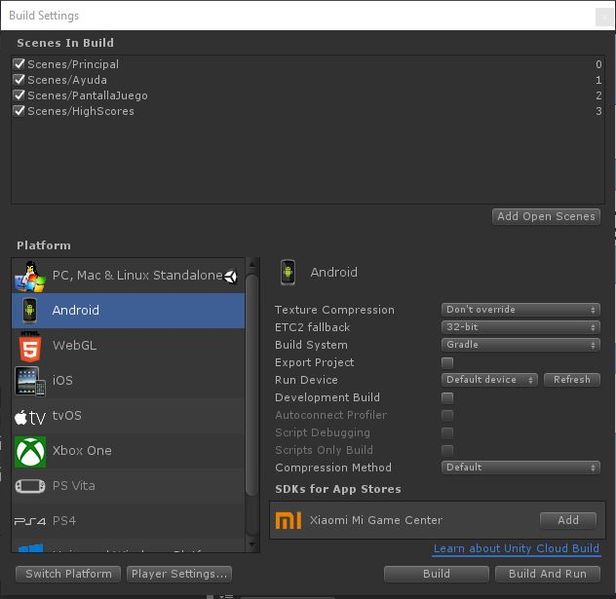Click the Android icon in settings header

point(288,272)
